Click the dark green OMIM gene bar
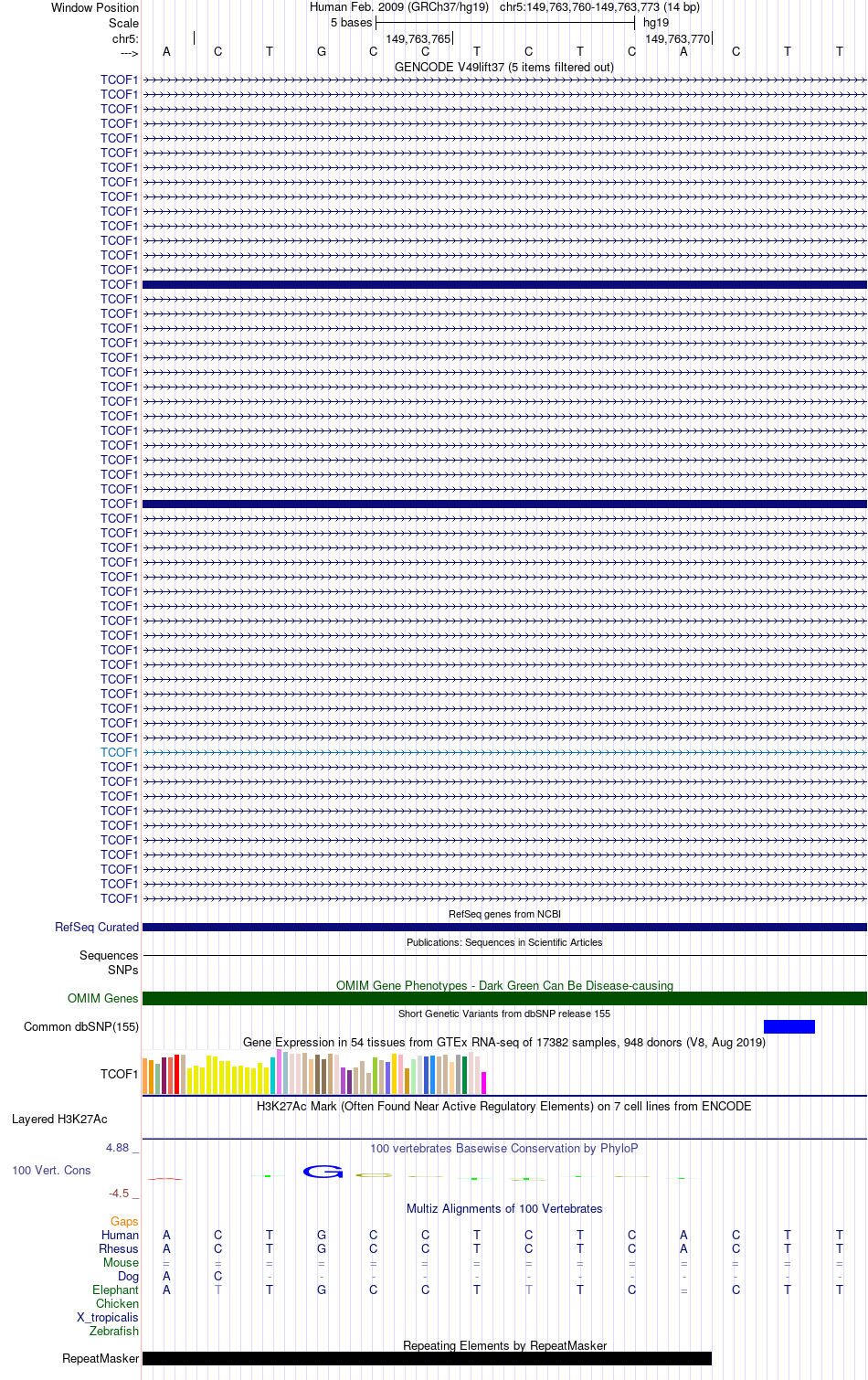The width and height of the screenshot is (868, 1380). [x=504, y=998]
